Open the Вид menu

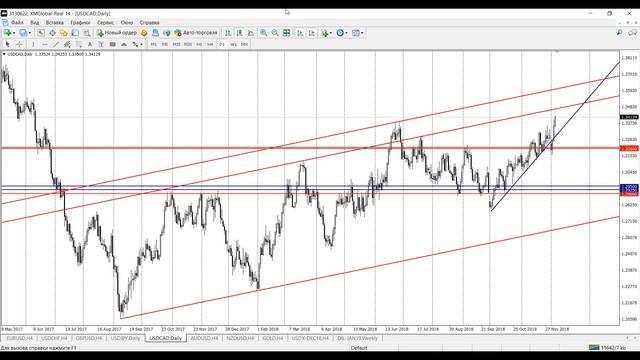point(35,22)
